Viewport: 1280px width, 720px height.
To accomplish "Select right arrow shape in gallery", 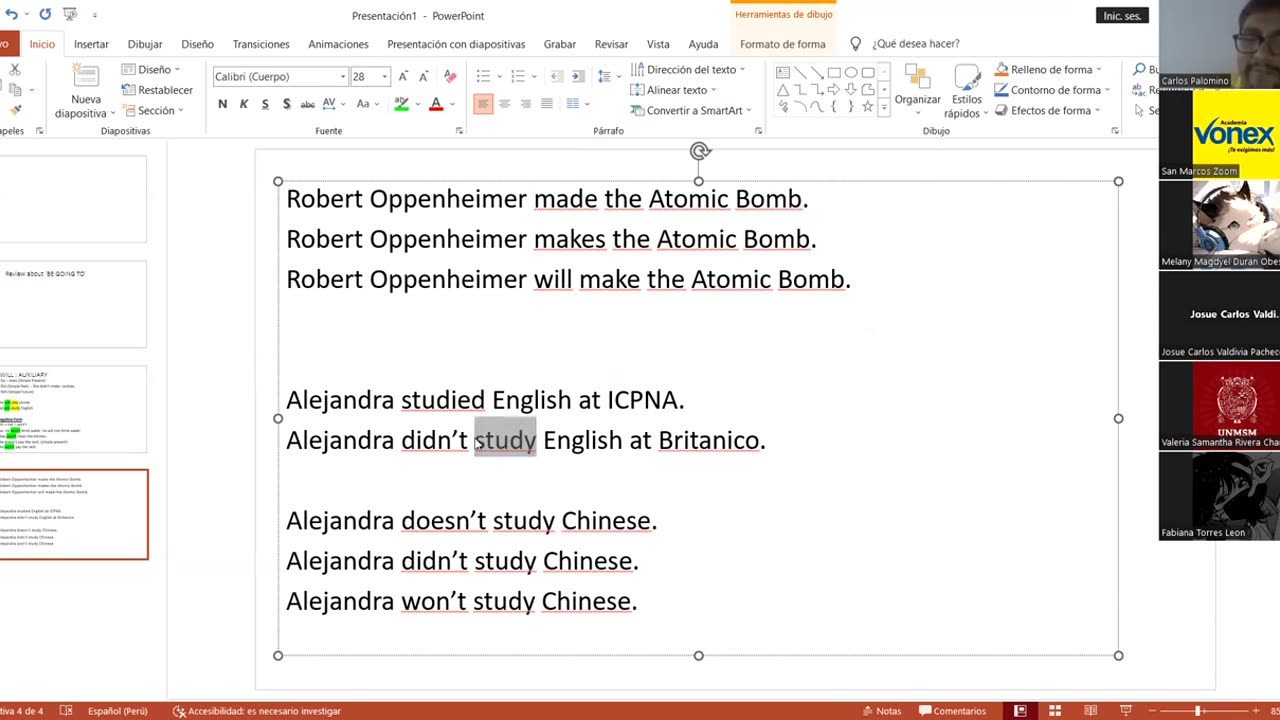I will (834, 90).
